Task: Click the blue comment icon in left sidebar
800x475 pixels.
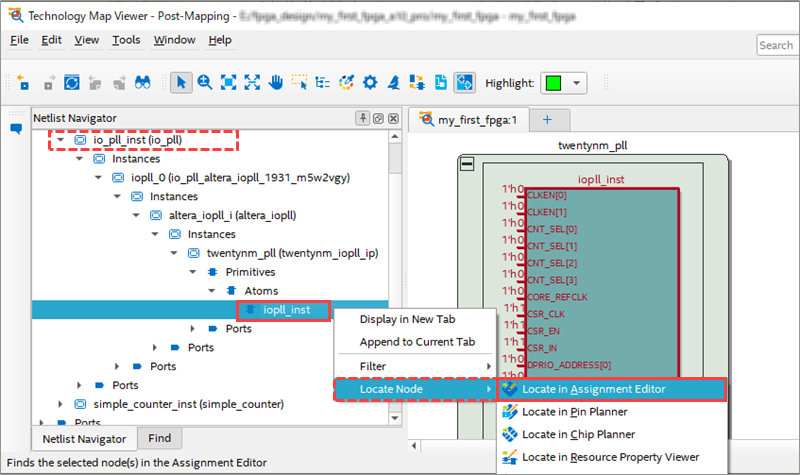Action: (16, 129)
